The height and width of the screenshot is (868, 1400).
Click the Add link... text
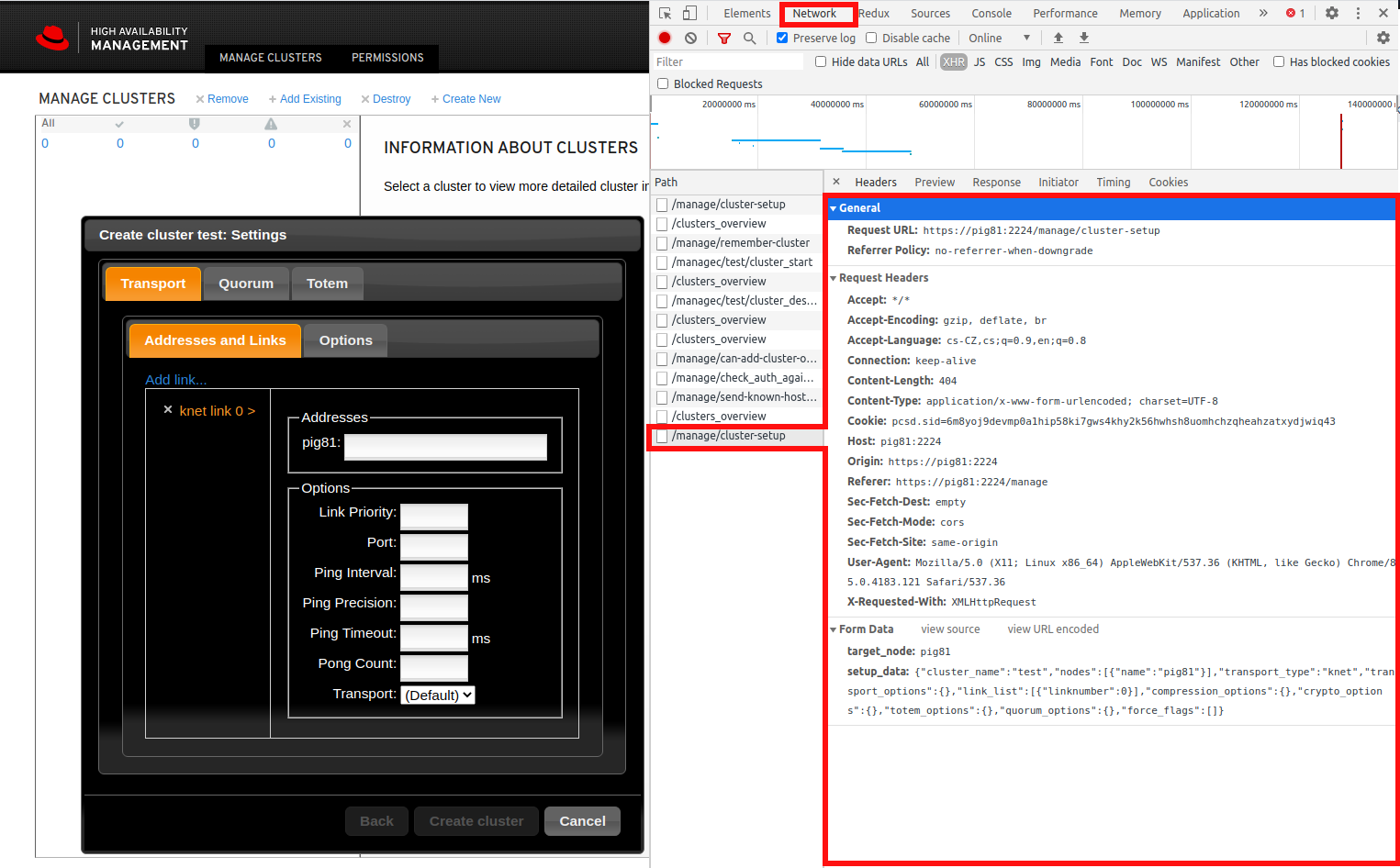click(175, 379)
